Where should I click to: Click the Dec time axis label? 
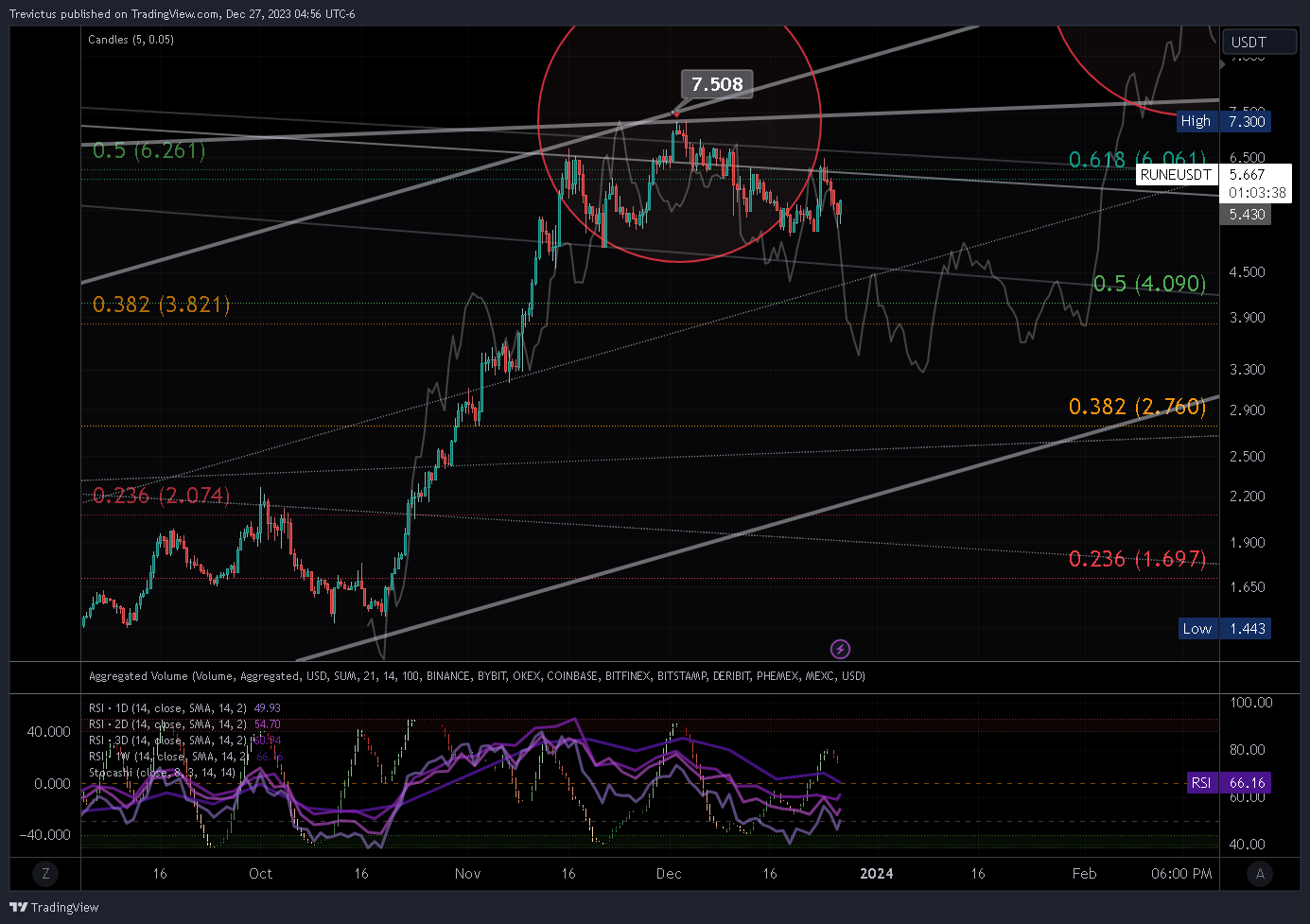coord(669,874)
